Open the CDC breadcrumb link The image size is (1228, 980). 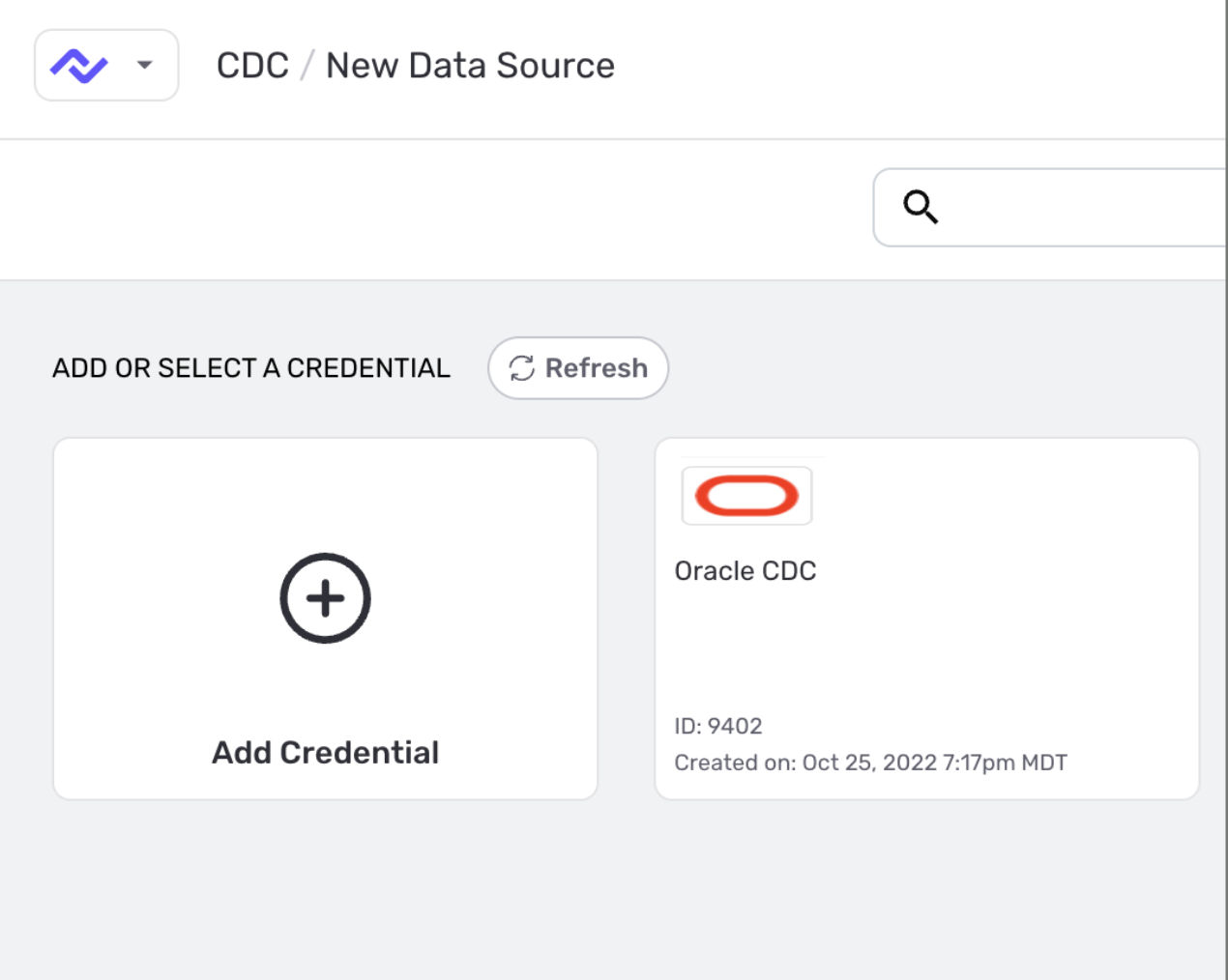pyautogui.click(x=252, y=66)
